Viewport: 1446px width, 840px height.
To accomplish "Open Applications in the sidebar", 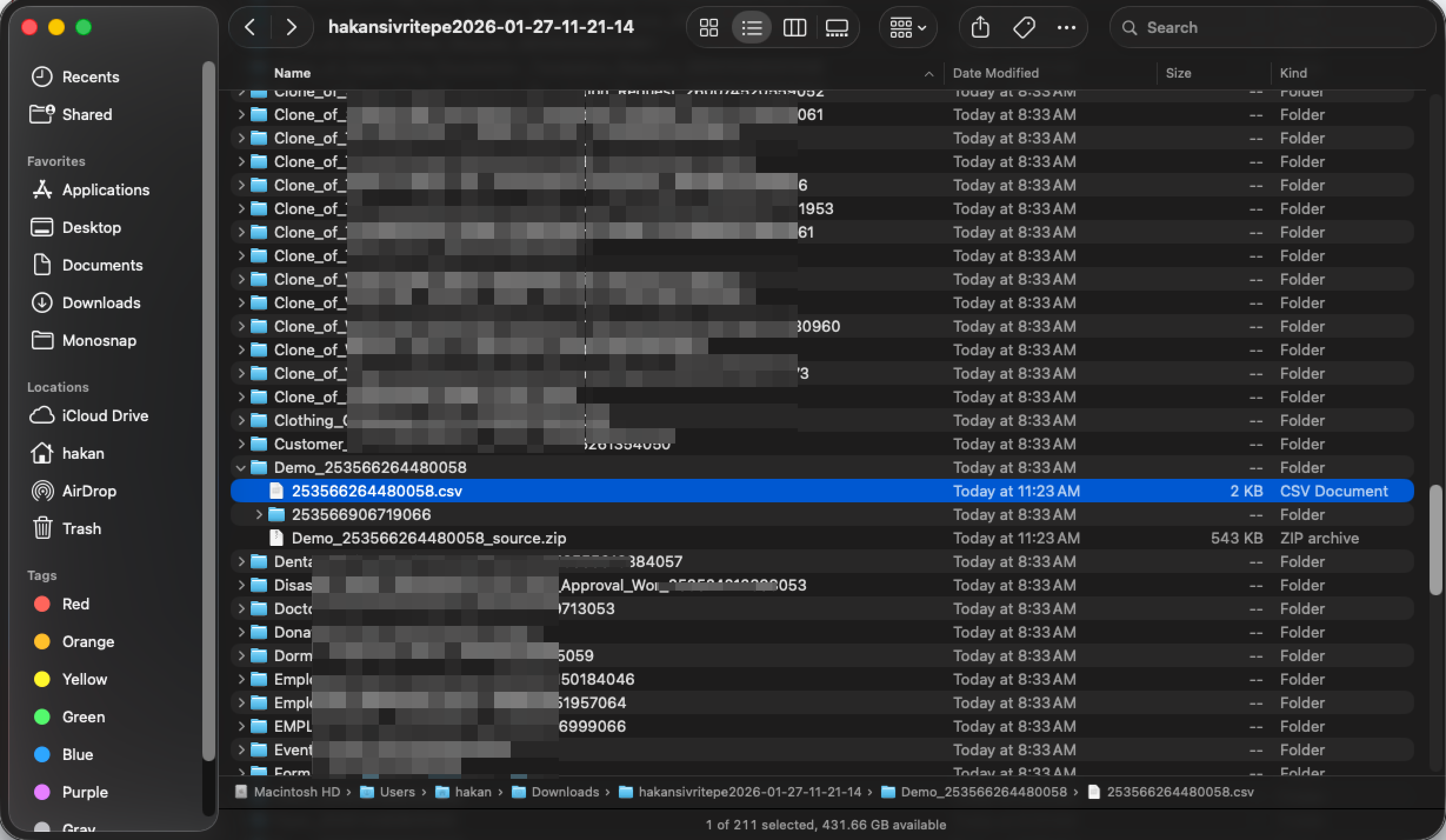I will (90, 189).
